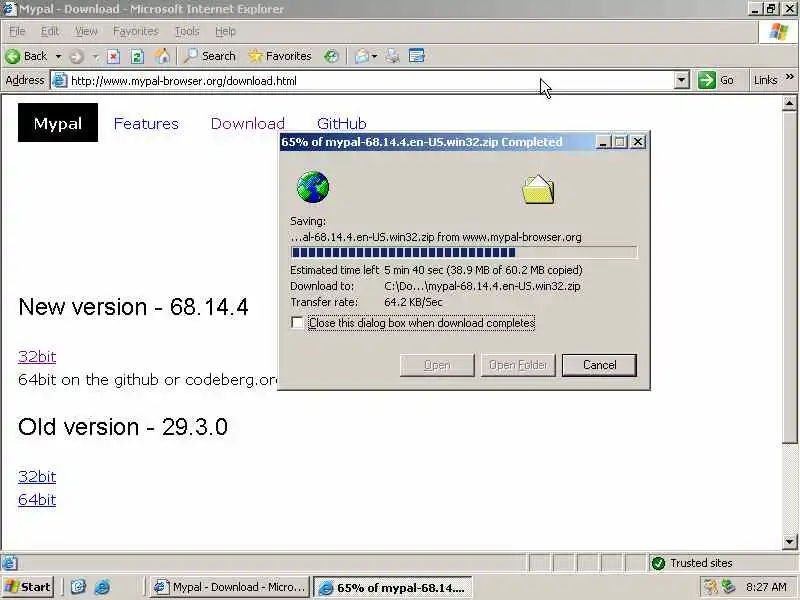The width and height of the screenshot is (800, 600).
Task: Click the download progress bar
Action: click(x=464, y=252)
